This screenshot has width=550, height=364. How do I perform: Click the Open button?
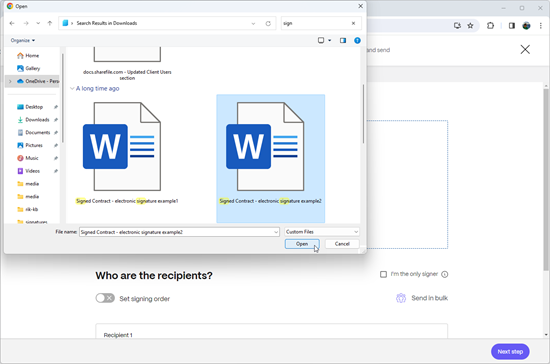(x=302, y=244)
